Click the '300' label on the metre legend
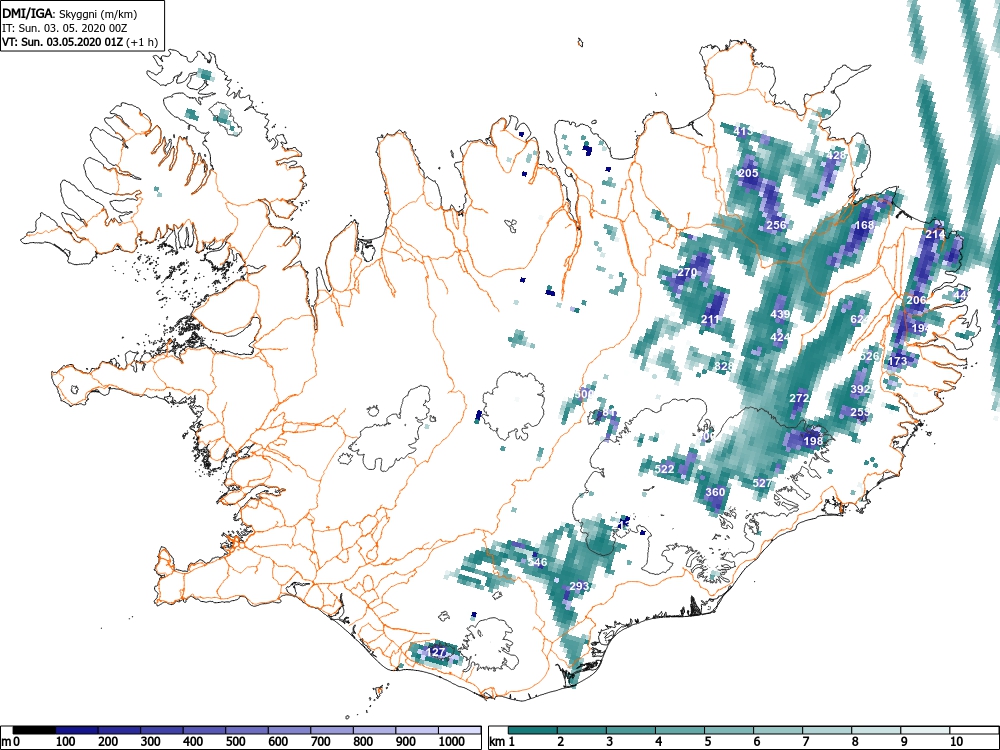 coord(151,742)
